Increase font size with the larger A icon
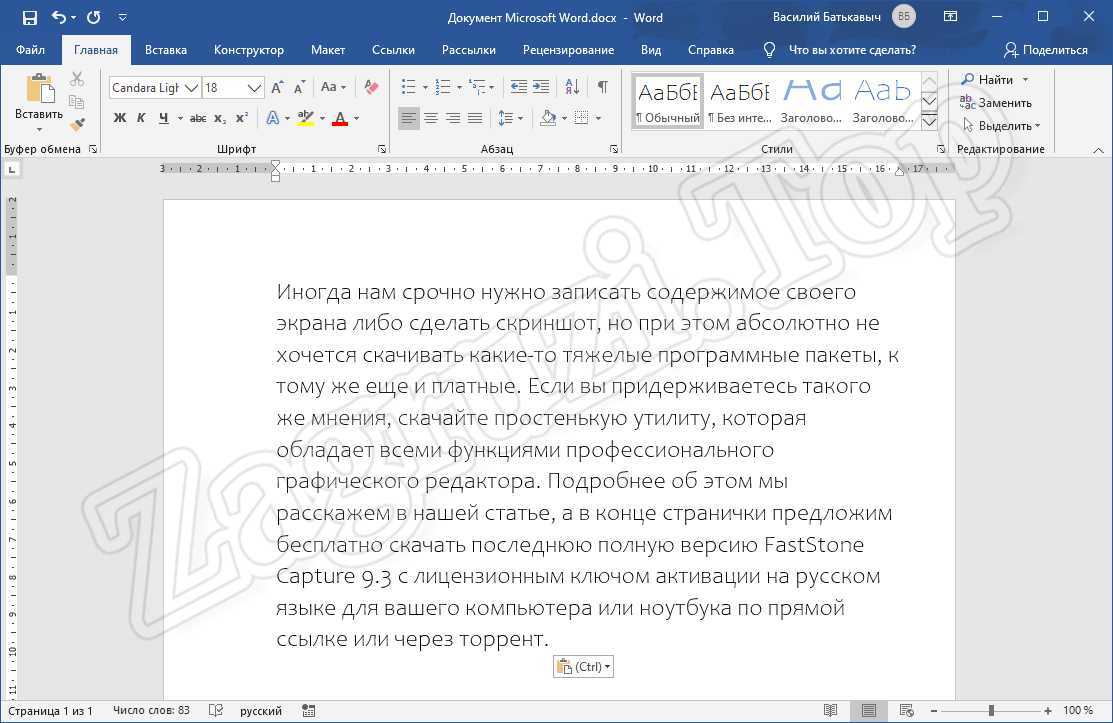This screenshot has width=1113, height=723. [278, 88]
